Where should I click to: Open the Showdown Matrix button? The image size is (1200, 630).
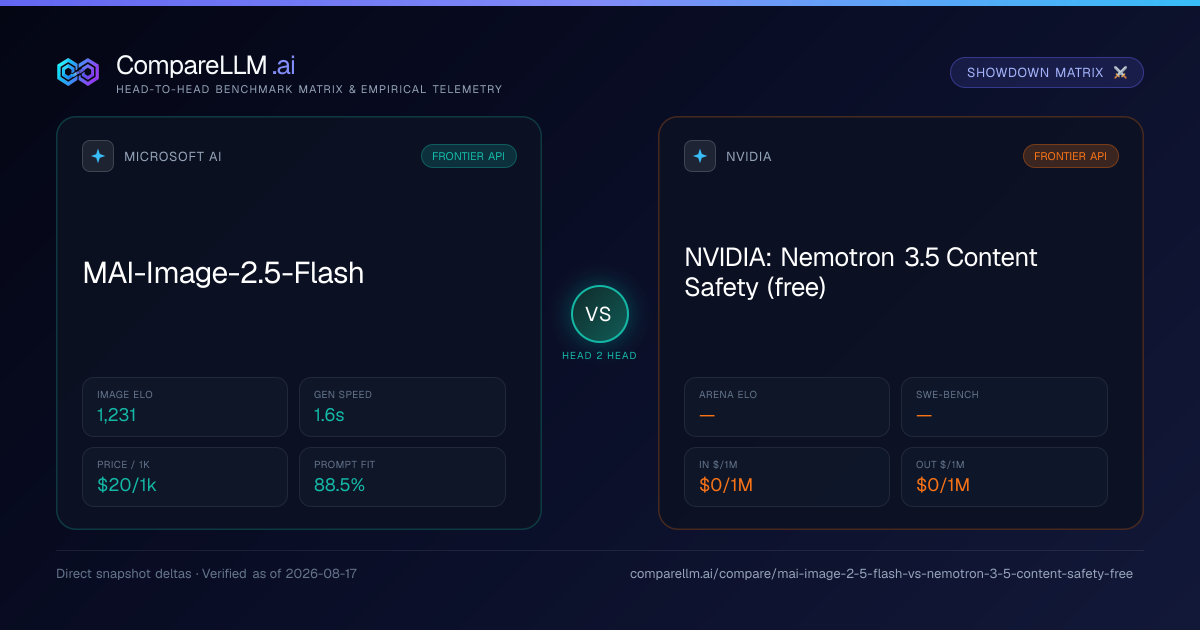[1046, 73]
